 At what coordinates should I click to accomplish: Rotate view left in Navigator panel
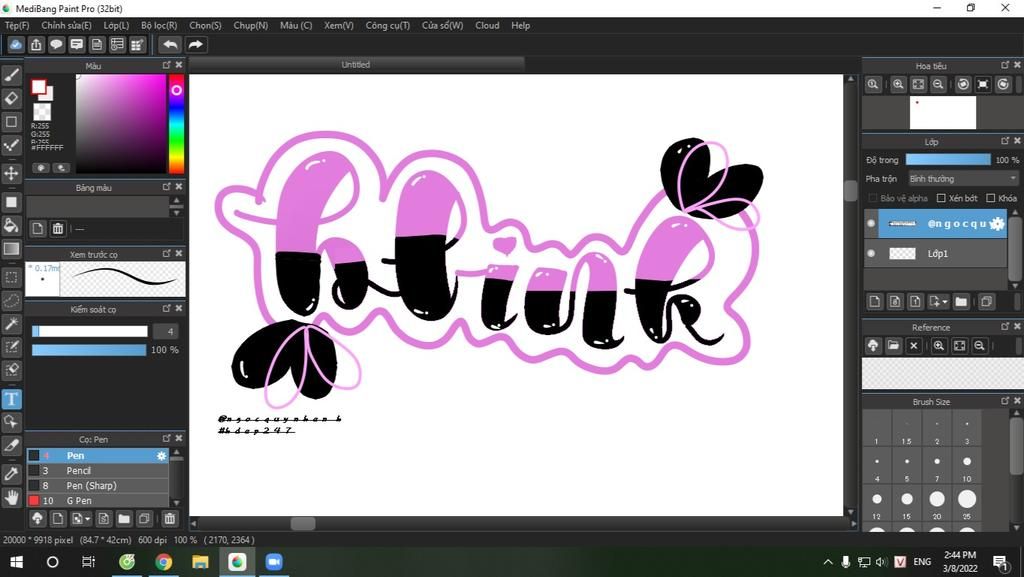pyautogui.click(x=963, y=84)
